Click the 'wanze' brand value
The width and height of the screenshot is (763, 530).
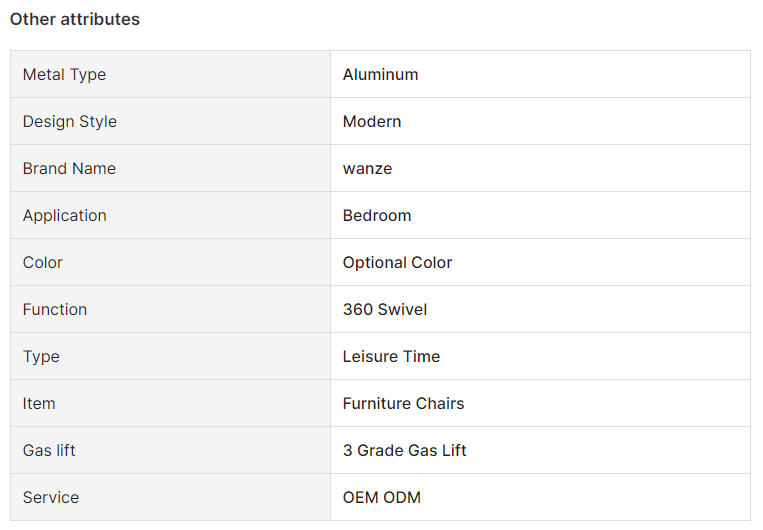[x=367, y=169]
